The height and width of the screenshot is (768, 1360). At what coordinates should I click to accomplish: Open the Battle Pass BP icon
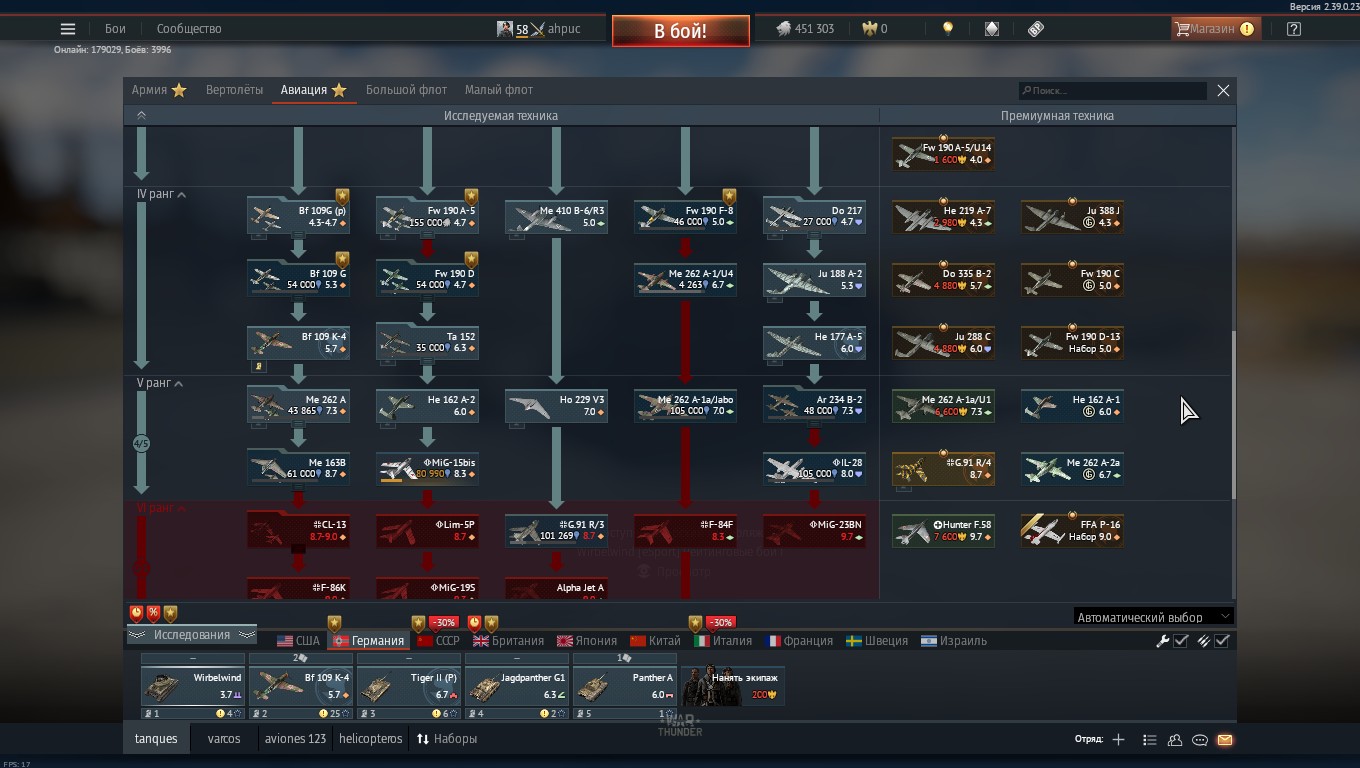(x=1036, y=29)
